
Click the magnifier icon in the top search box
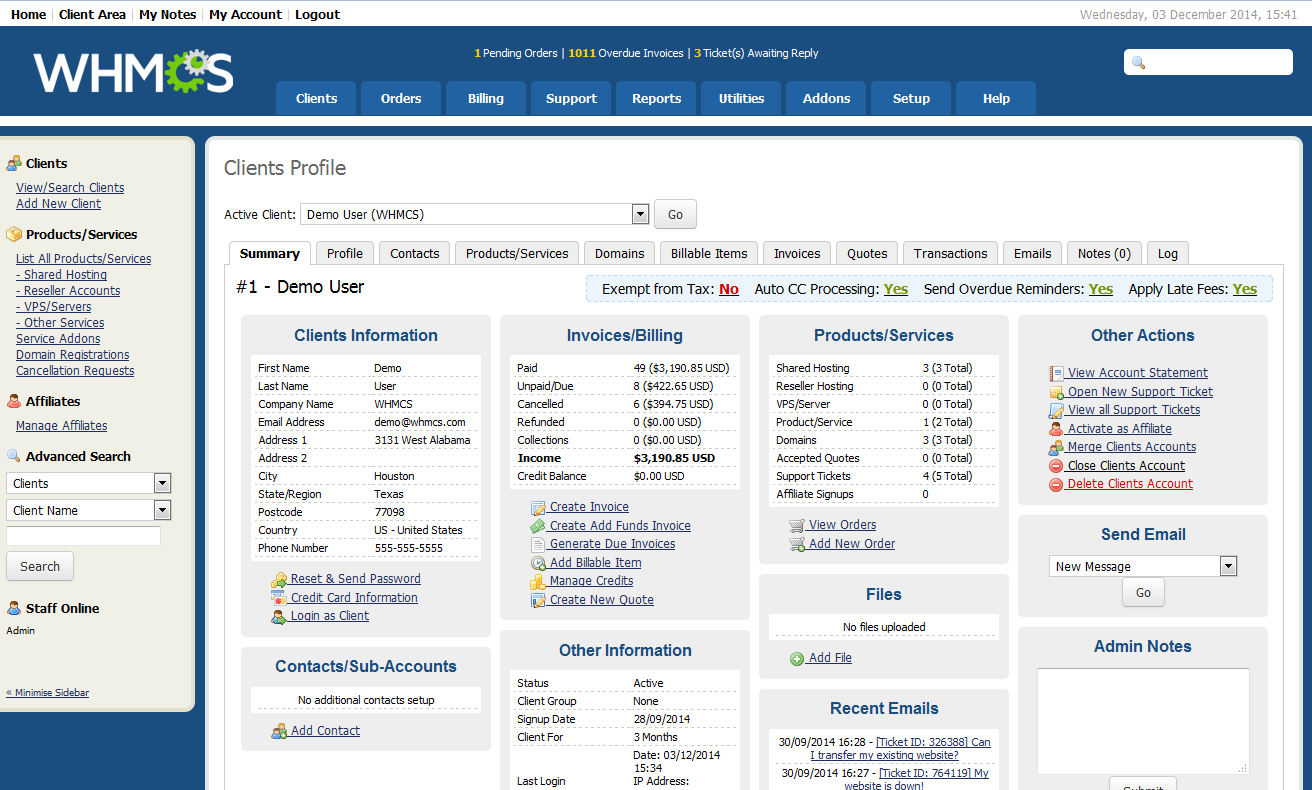(x=1138, y=63)
